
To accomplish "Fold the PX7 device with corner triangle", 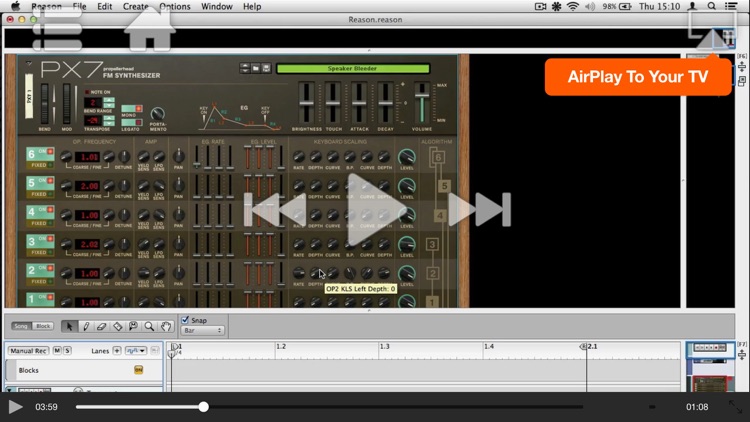I will (29, 63).
